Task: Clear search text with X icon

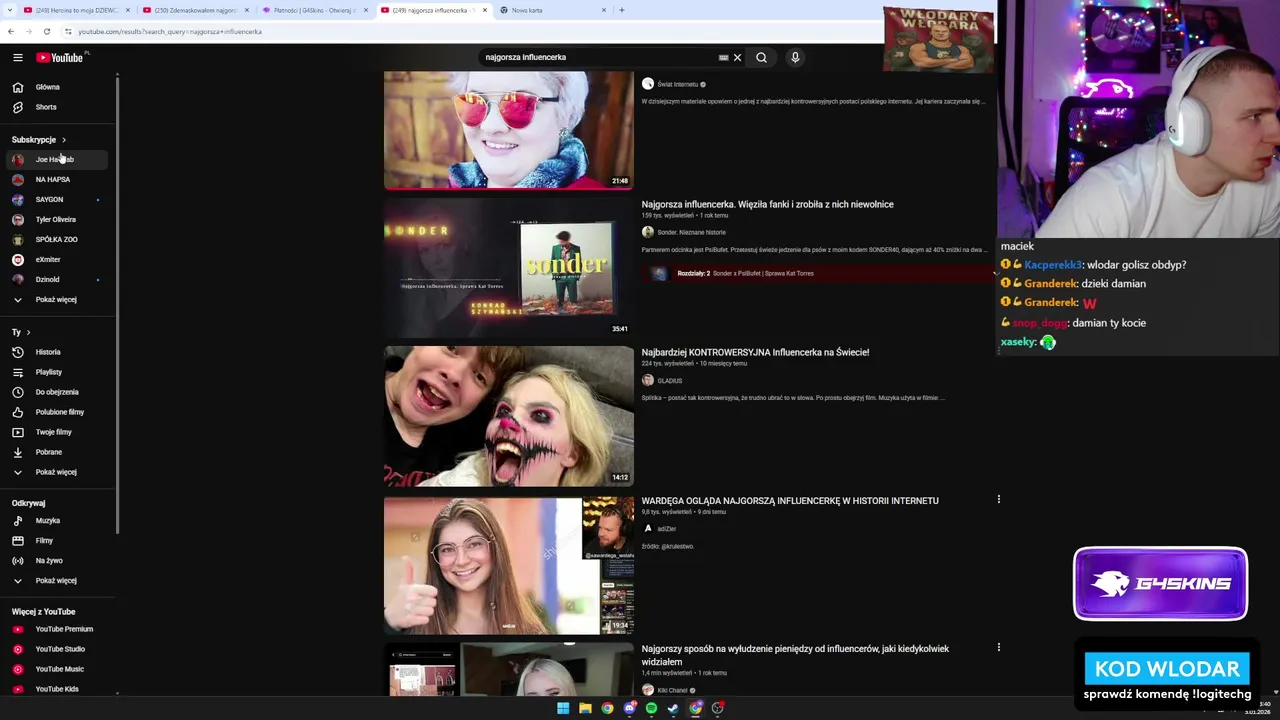Action: [x=737, y=57]
